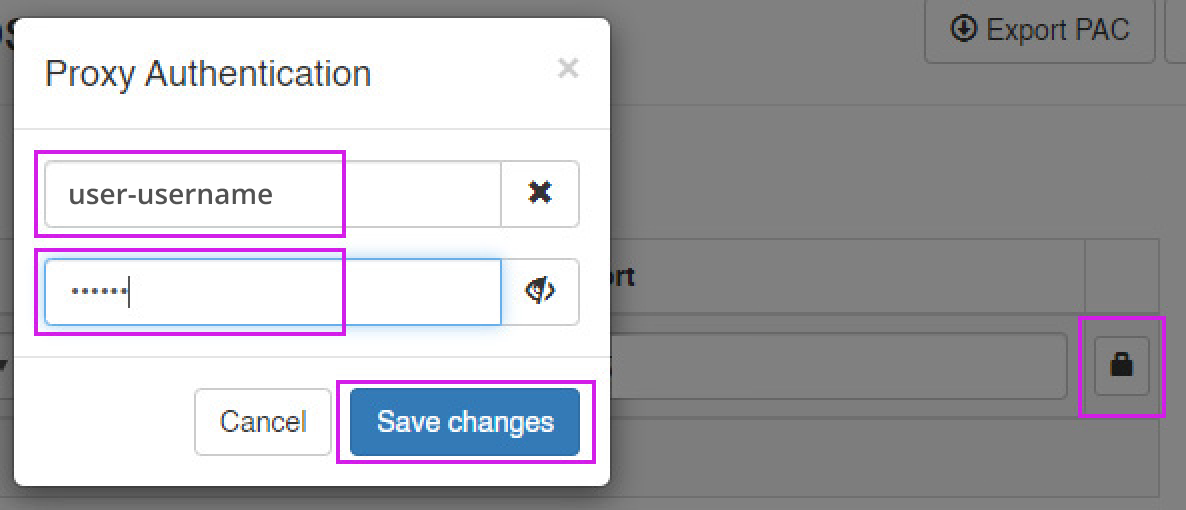Viewport: 1186px width, 510px height.
Task: Click the partially visible button after Export PAC
Action: click(x=1176, y=30)
